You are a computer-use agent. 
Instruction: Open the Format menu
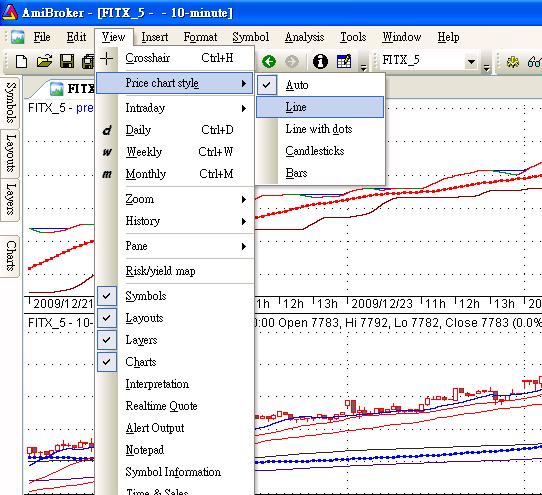coord(200,37)
